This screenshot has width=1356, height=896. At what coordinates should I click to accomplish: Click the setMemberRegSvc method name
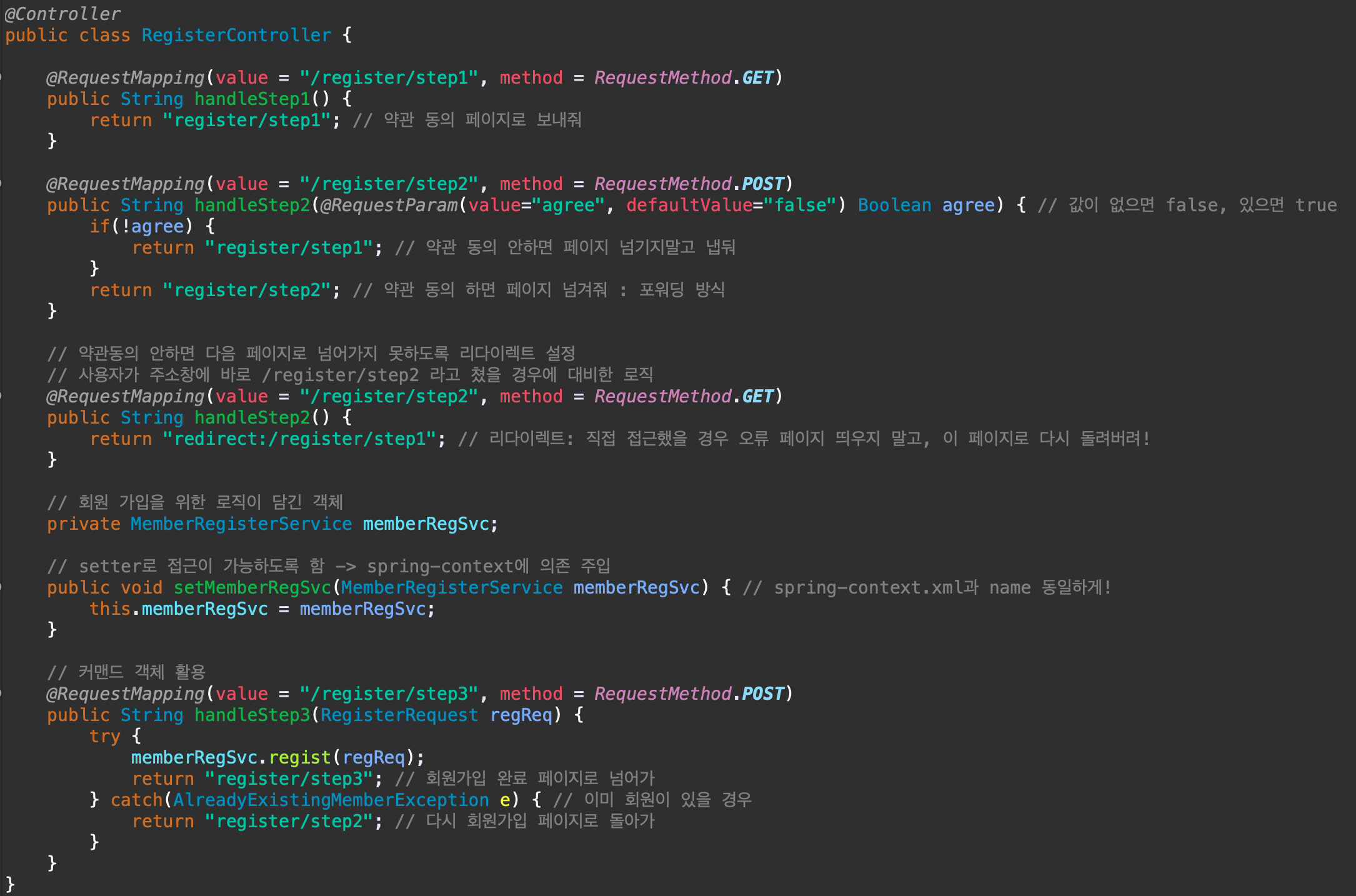[252, 587]
